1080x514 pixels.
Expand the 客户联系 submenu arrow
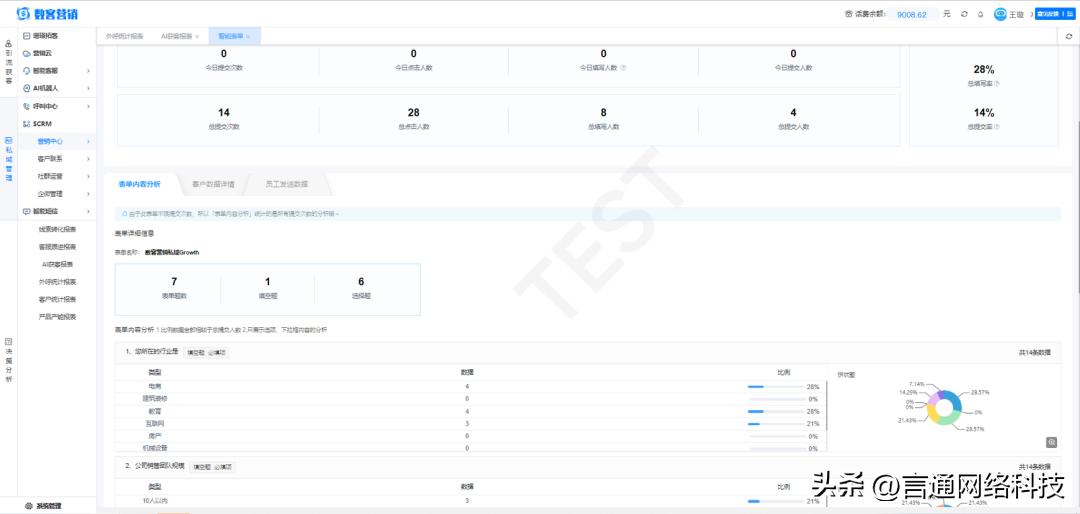(x=88, y=158)
